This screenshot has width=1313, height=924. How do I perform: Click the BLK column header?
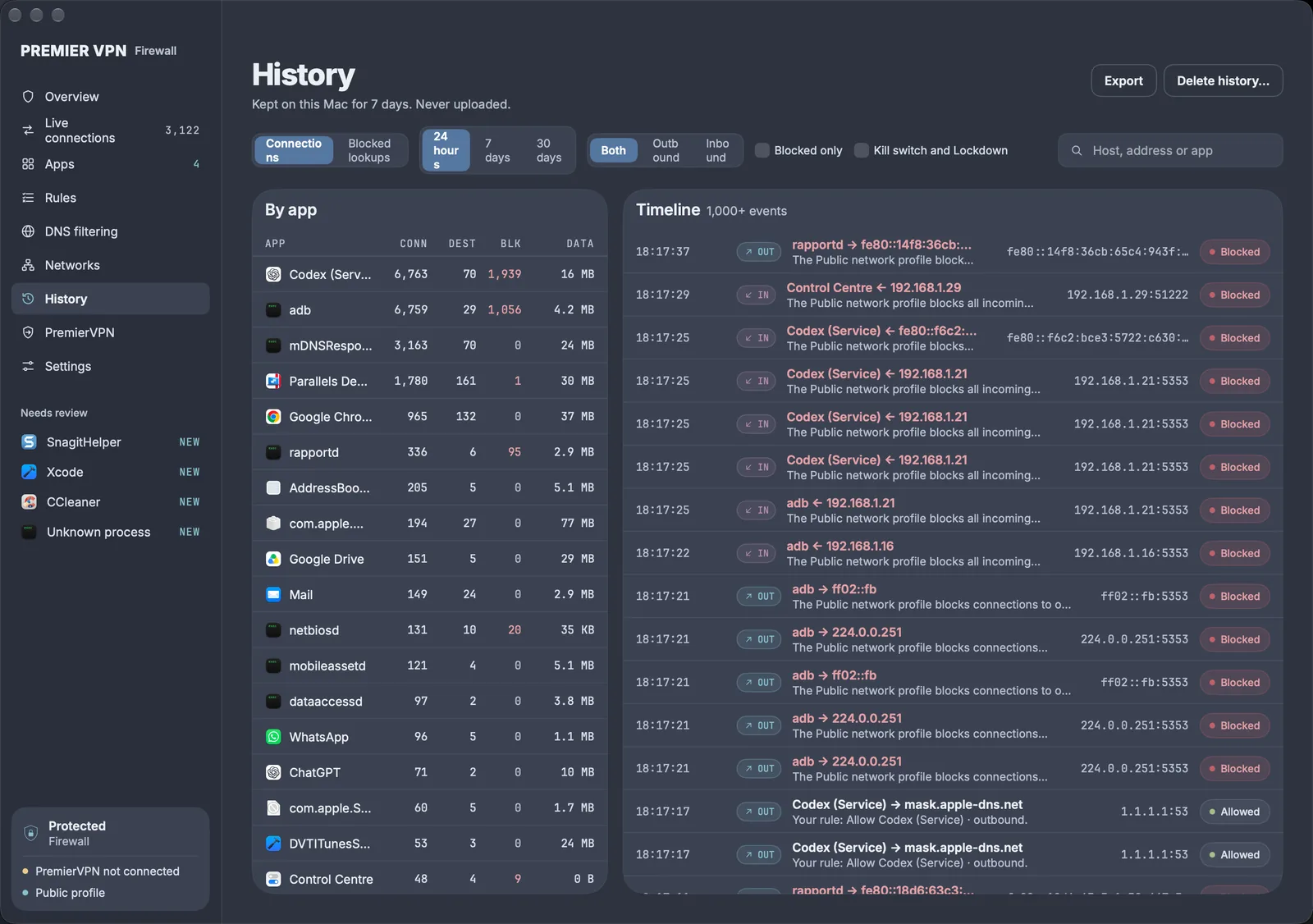510,244
